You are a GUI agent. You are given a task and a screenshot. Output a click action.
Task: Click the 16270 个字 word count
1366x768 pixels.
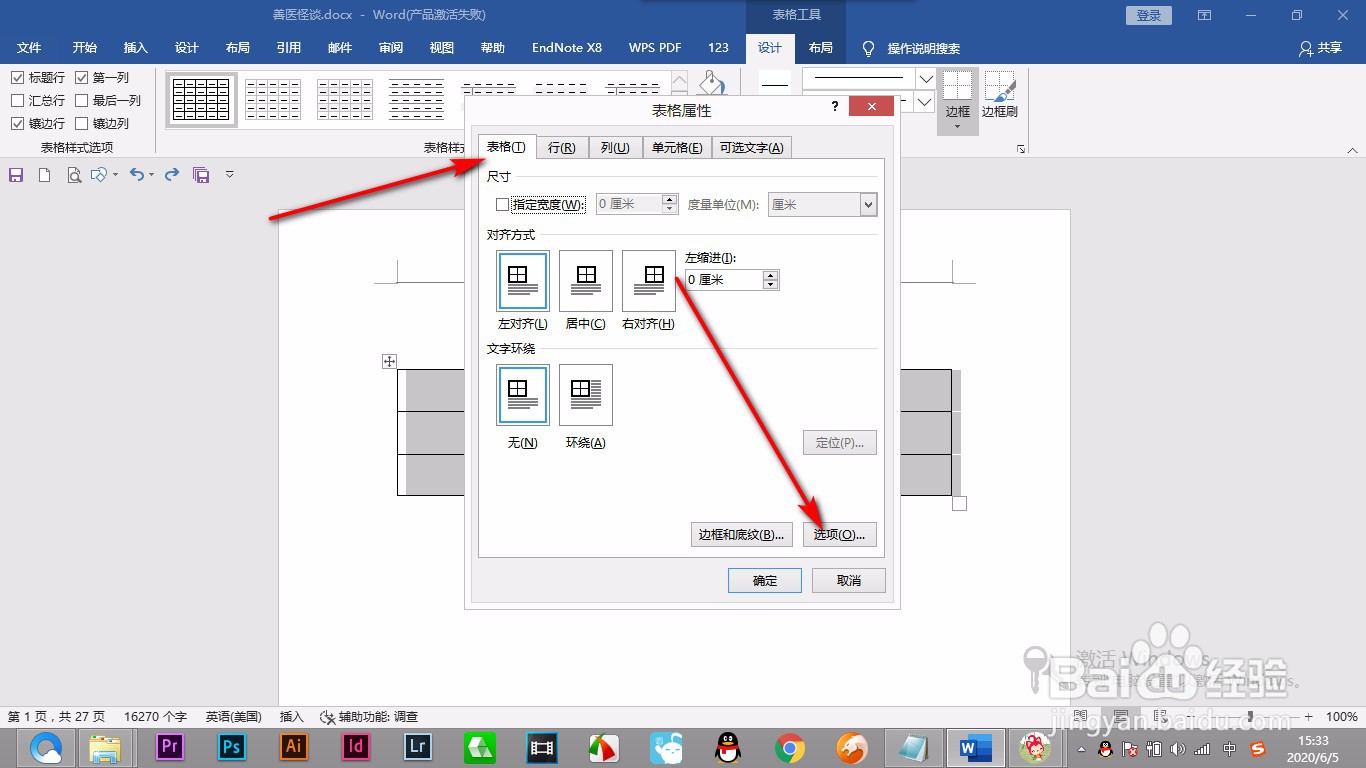tap(155, 717)
